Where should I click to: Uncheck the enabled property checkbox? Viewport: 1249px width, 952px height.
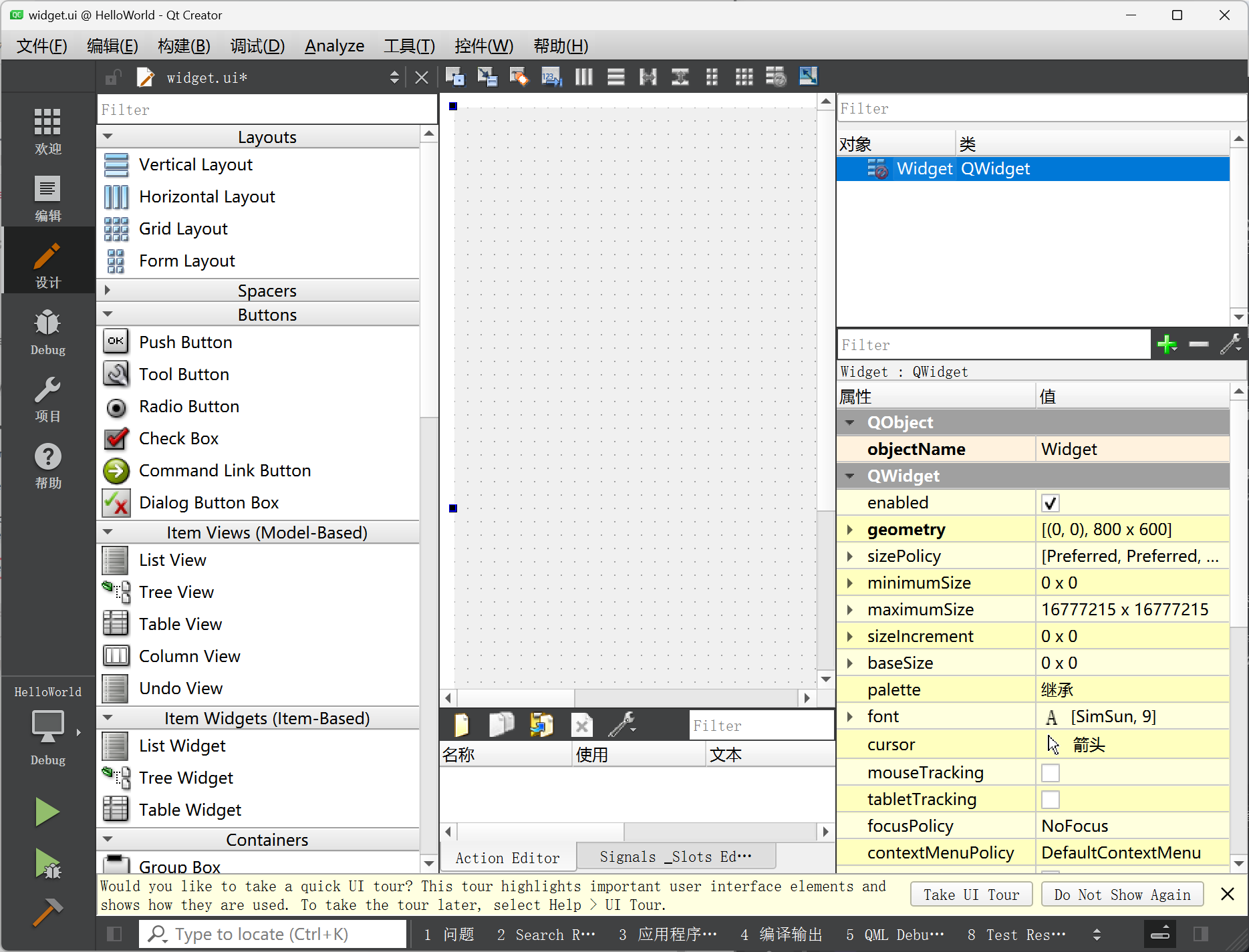pos(1051,503)
